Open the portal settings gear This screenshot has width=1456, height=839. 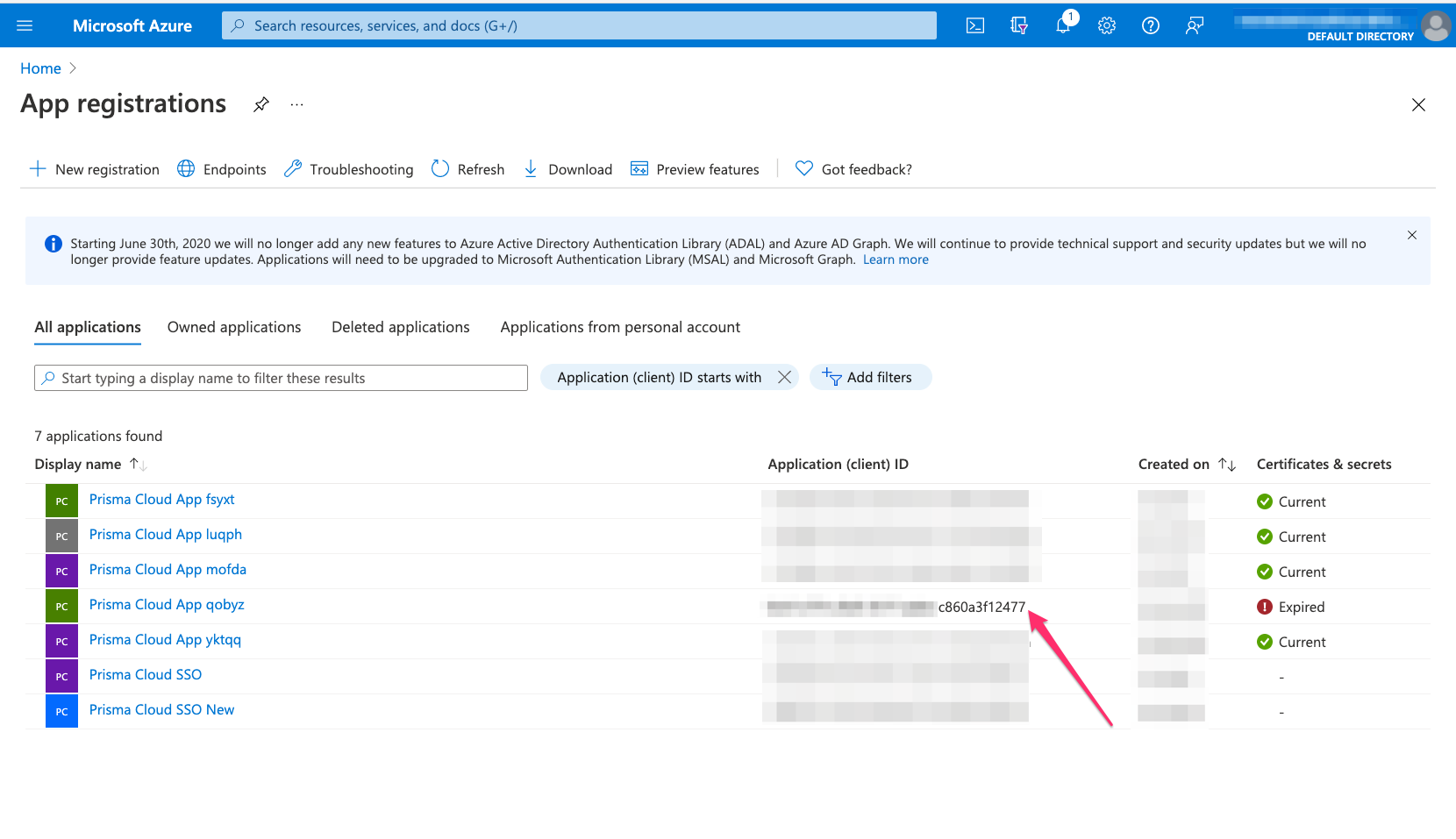tap(1107, 25)
